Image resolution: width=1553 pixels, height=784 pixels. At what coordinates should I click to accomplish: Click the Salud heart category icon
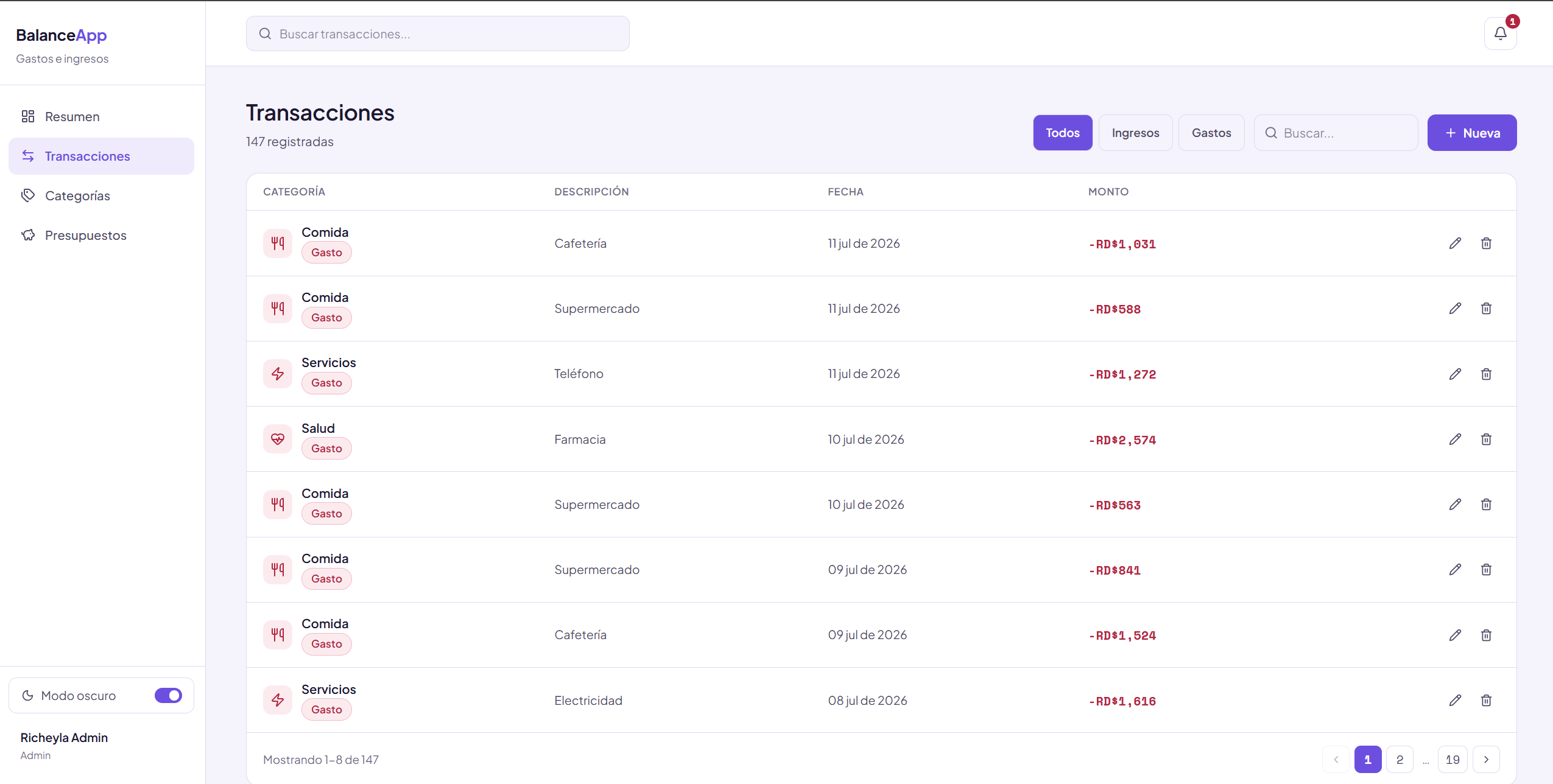[x=278, y=439]
